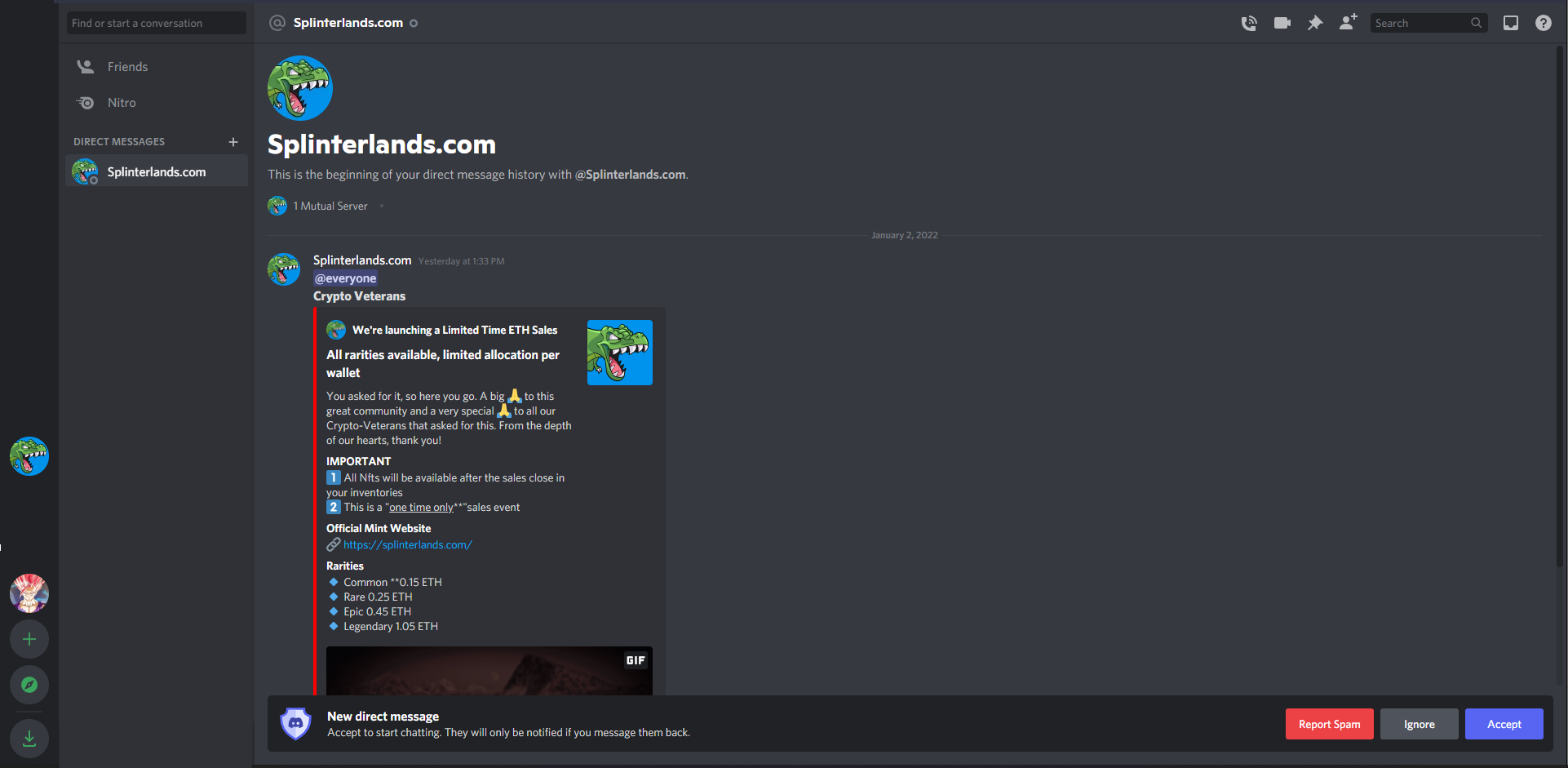Open the Nitro page
Image resolution: width=1568 pixels, height=768 pixels.
(157, 103)
